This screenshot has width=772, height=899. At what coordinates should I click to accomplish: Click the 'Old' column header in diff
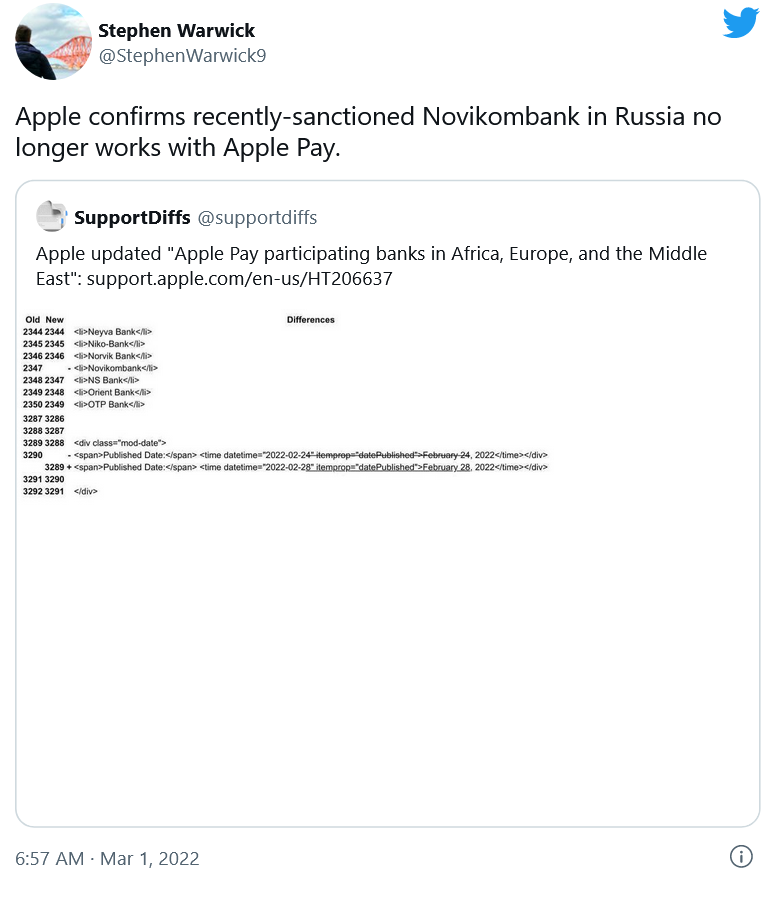[32, 320]
